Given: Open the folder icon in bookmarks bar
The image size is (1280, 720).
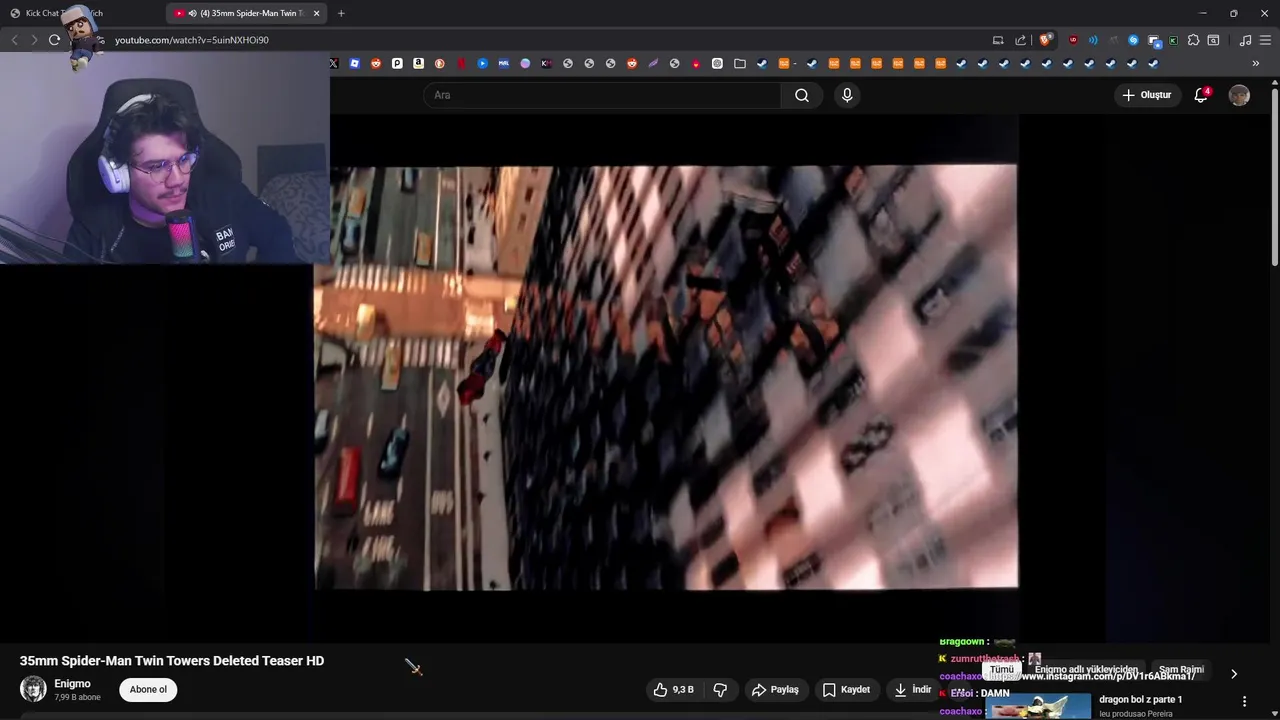Looking at the screenshot, I should [x=739, y=63].
